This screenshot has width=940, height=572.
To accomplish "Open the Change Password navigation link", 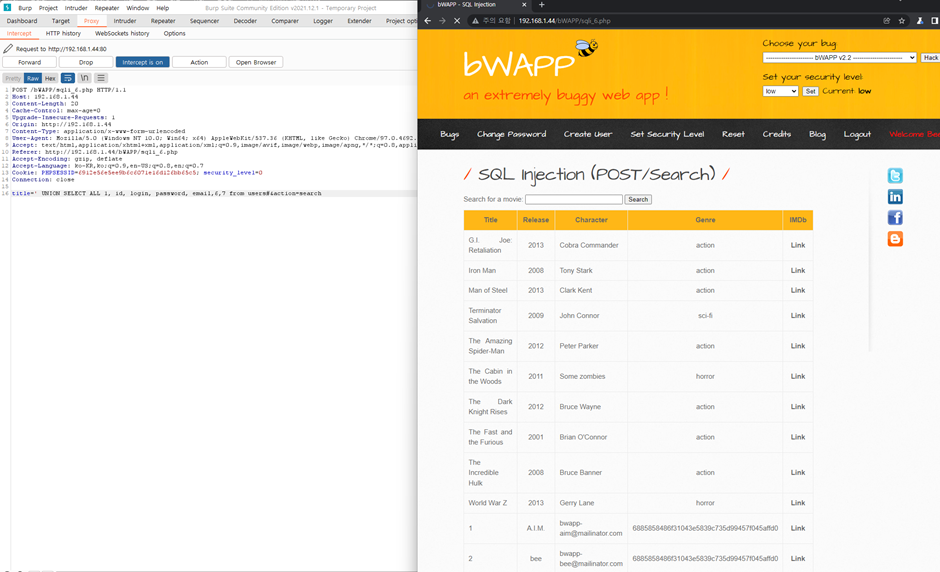I will pyautogui.click(x=511, y=134).
